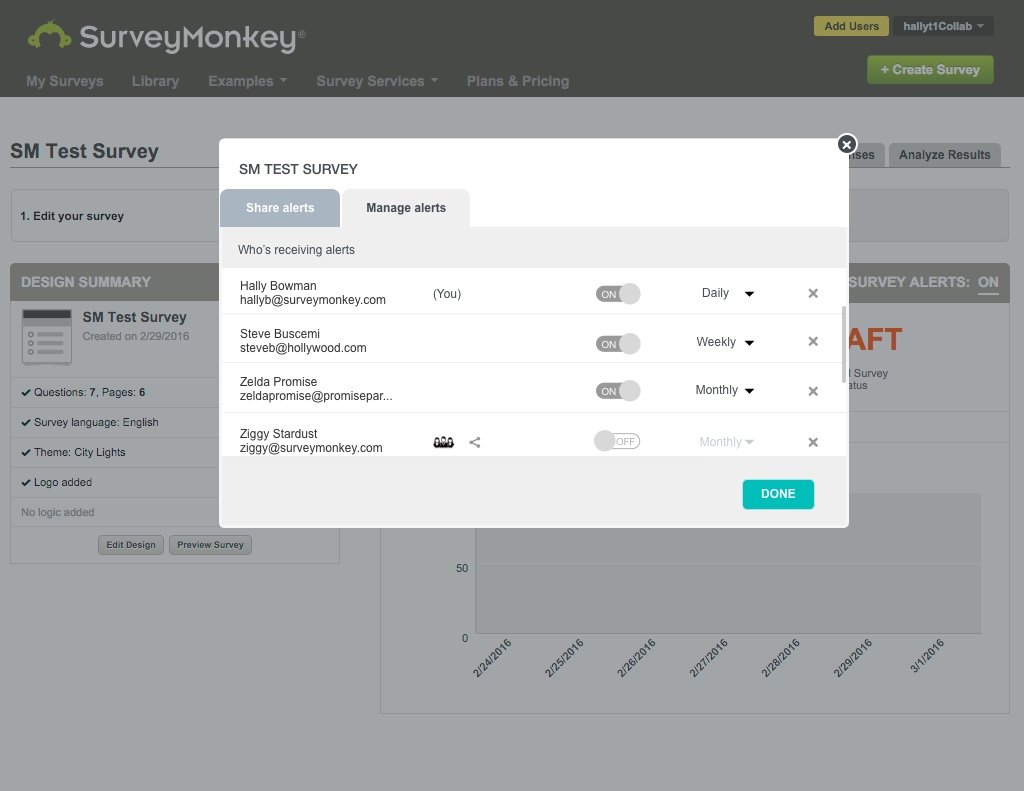Image resolution: width=1024 pixels, height=791 pixels.
Task: Turn off alerts for Hally Bowman
Action: click(x=617, y=294)
